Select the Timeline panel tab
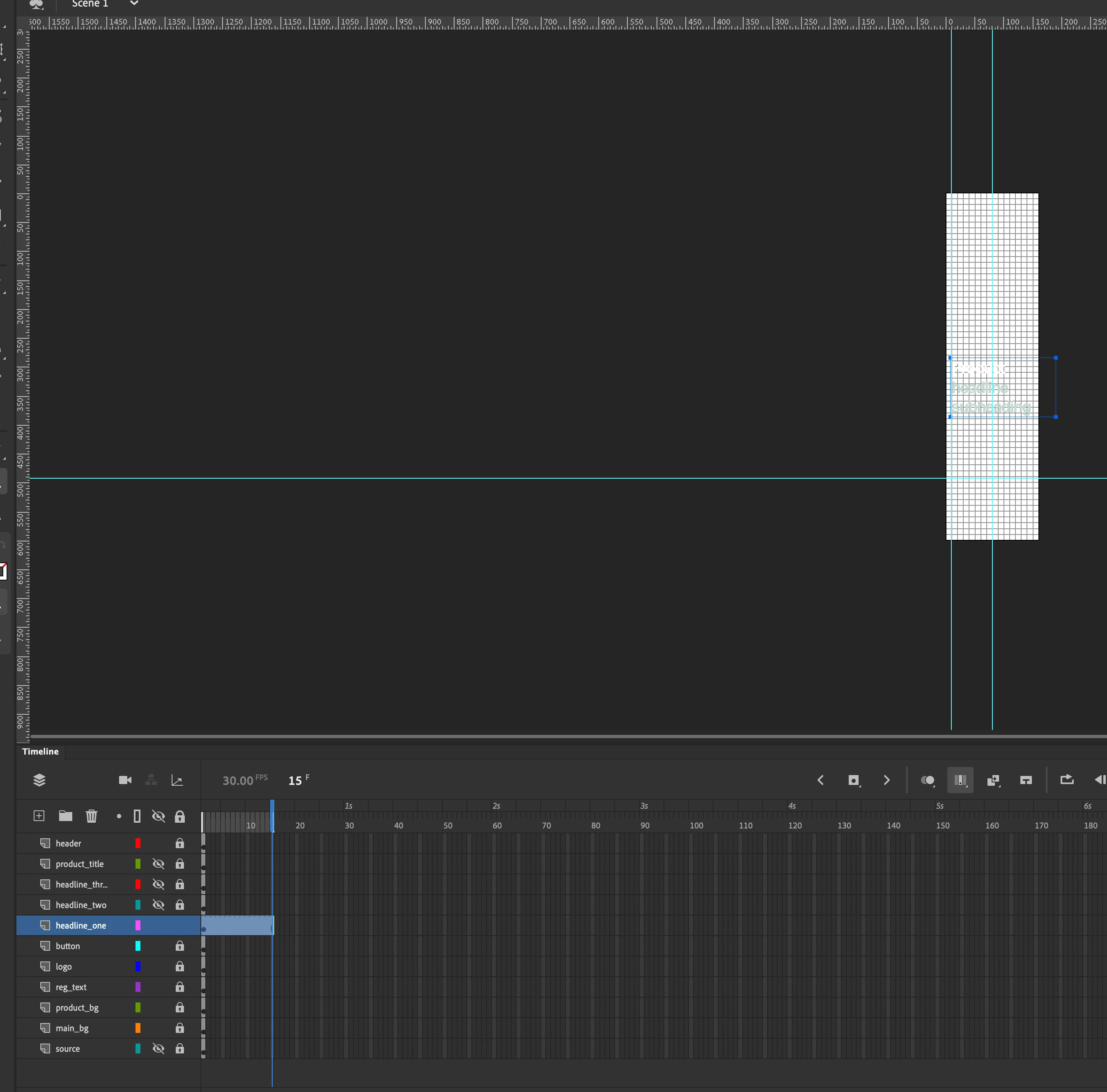This screenshot has height=1092, width=1107. pos(40,751)
